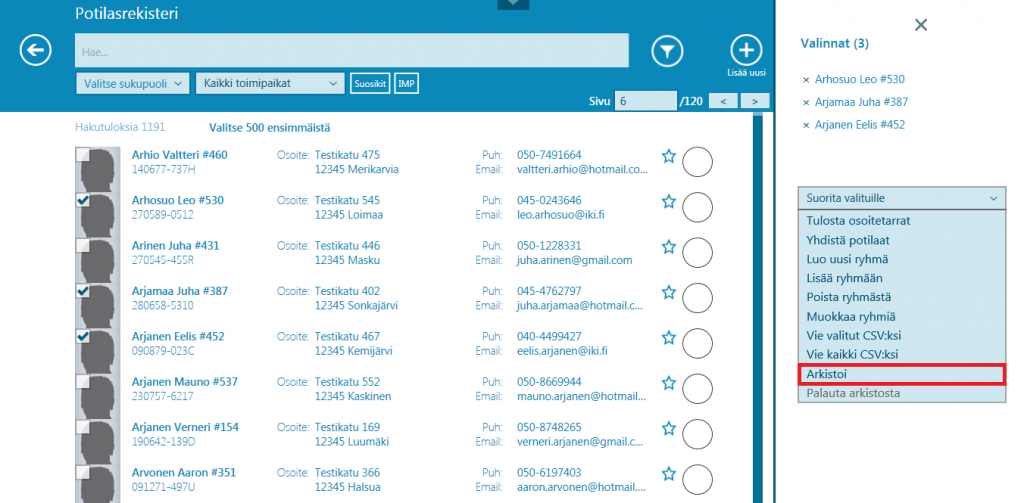Click the silhouette photo of Arinen Juha

(99, 260)
